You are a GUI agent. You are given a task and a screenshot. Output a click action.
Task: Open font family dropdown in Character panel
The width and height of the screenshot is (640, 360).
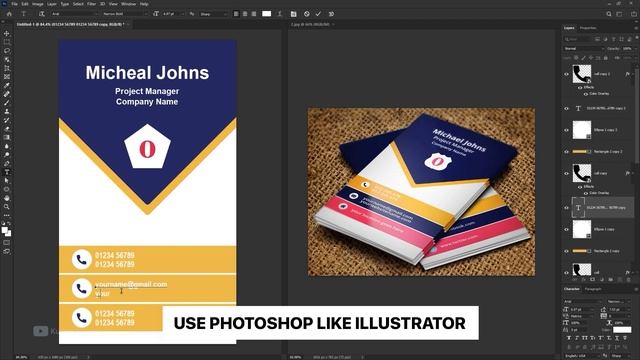584,302
